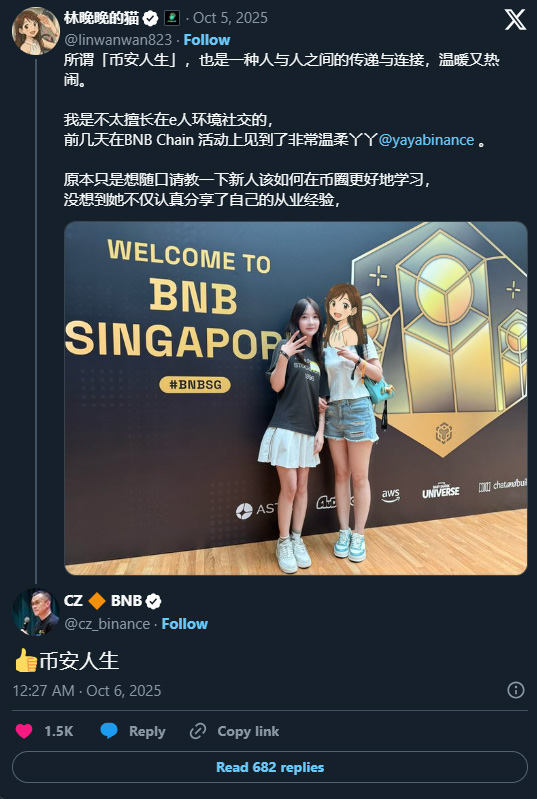This screenshot has height=799, width=537.
Task: Open the tweet info circle icon
Action: click(x=516, y=690)
